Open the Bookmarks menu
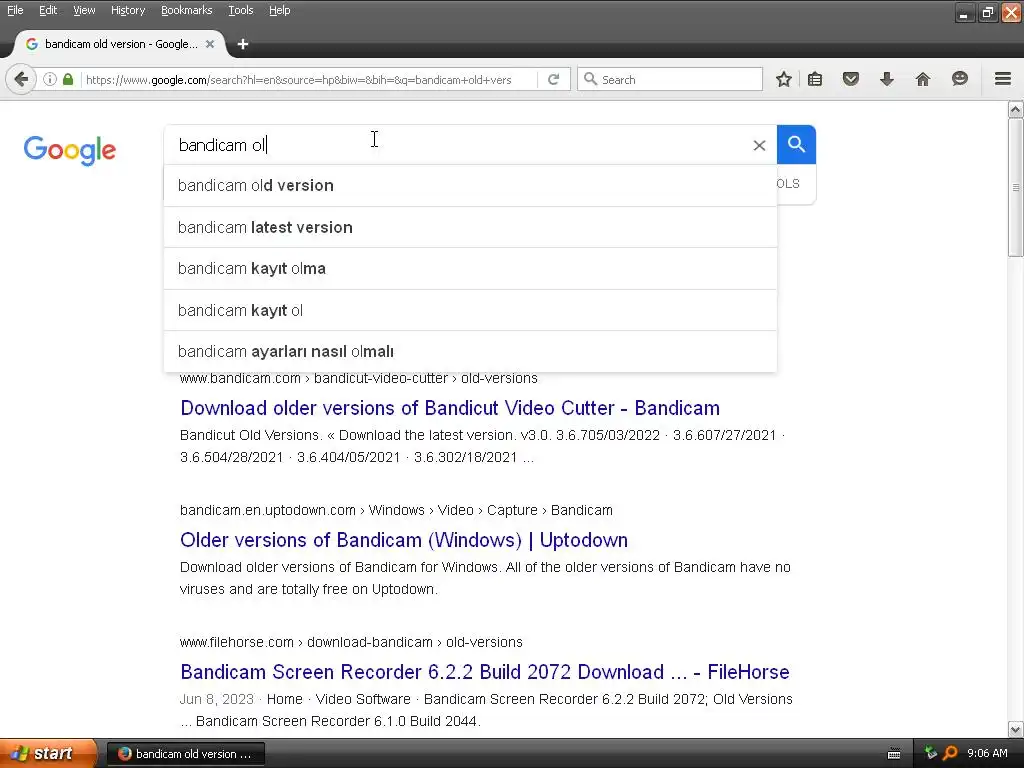Image resolution: width=1024 pixels, height=768 pixels. pos(187,10)
